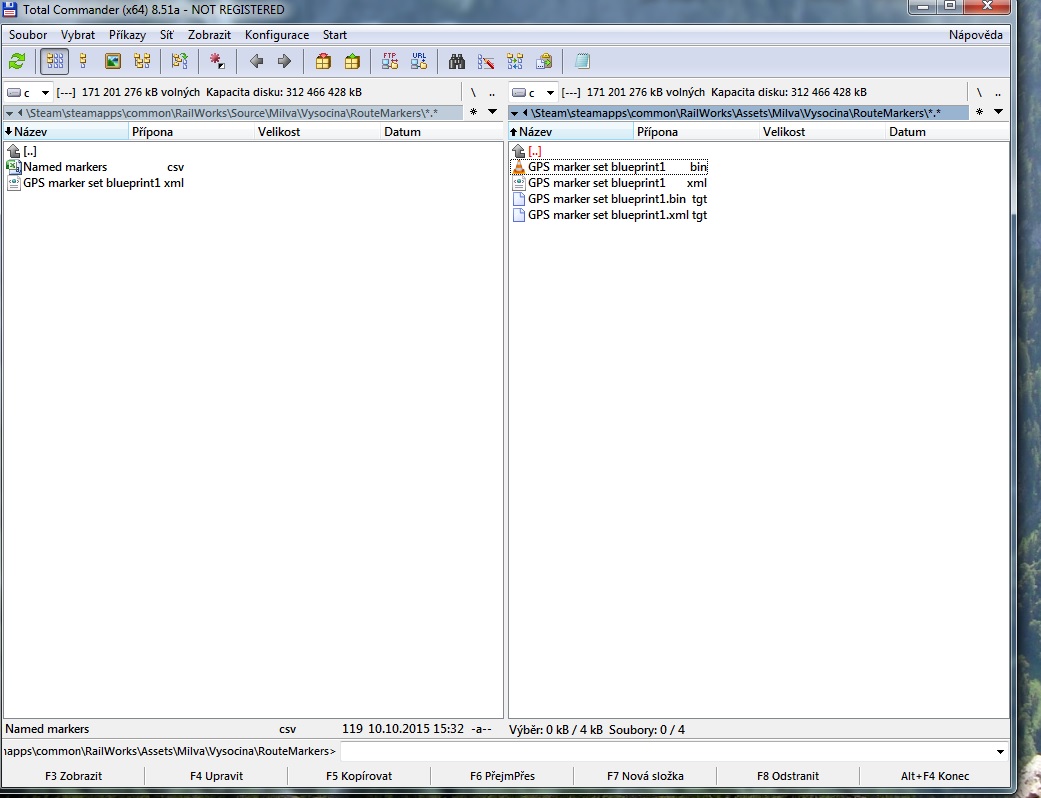
Task: Click the clipboard folder icon beside Synchronize
Action: (544, 62)
